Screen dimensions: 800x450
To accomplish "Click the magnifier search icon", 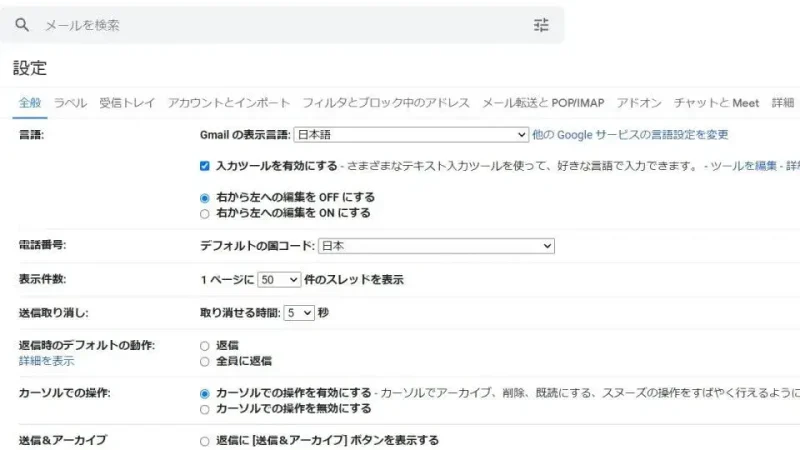I will tap(22, 25).
